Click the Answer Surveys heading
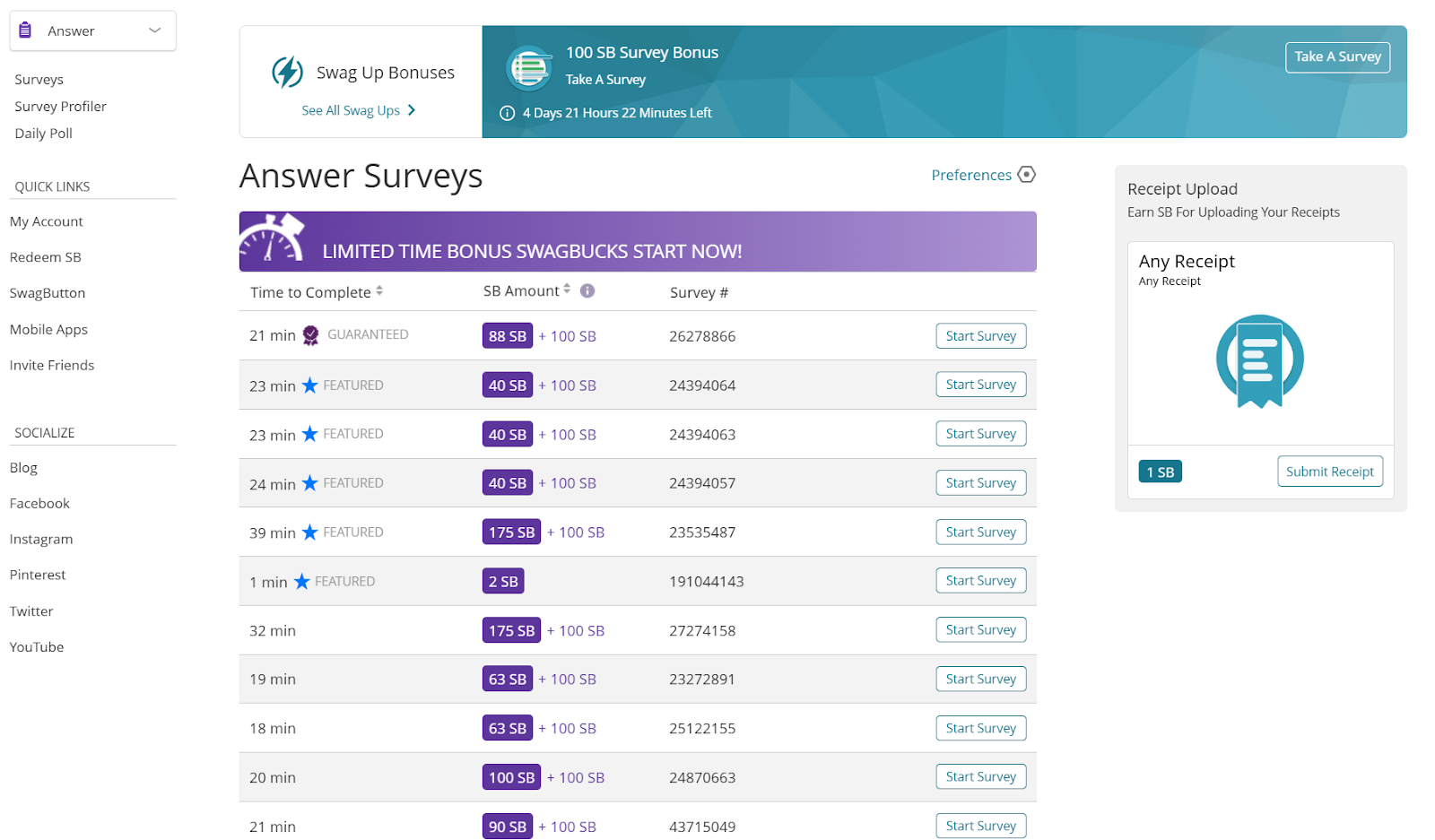The image size is (1435, 840). point(361,177)
